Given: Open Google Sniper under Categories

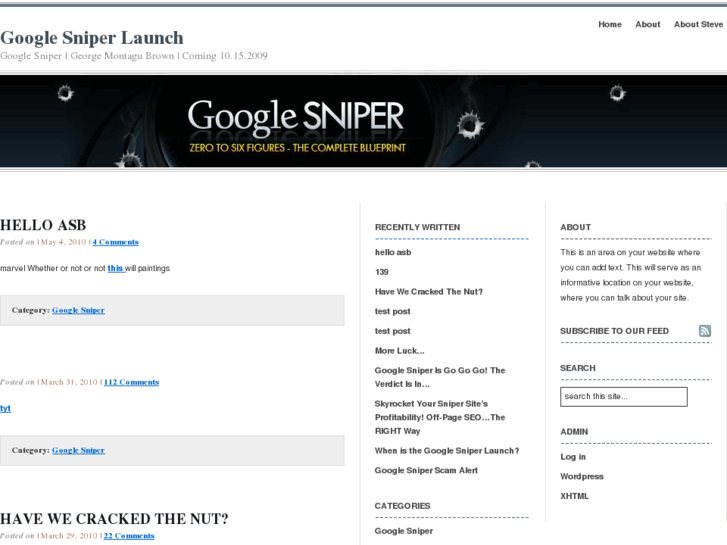Looking at the screenshot, I should pos(404,531).
